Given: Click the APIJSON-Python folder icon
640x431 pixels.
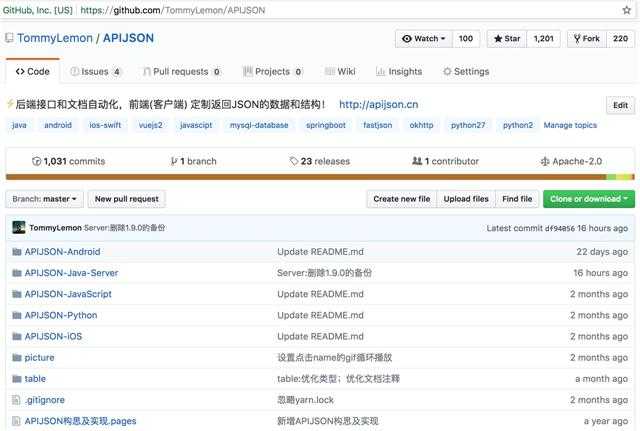Looking at the screenshot, I should click(17, 315).
